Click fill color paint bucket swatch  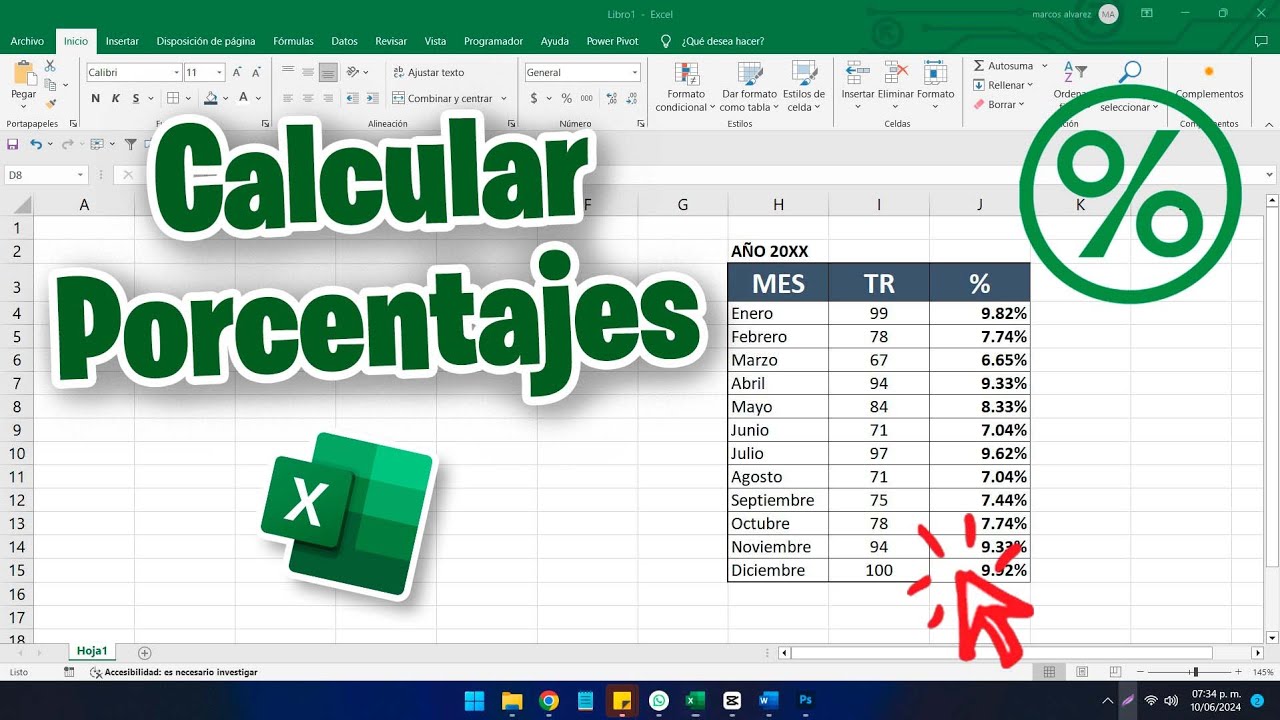211,98
